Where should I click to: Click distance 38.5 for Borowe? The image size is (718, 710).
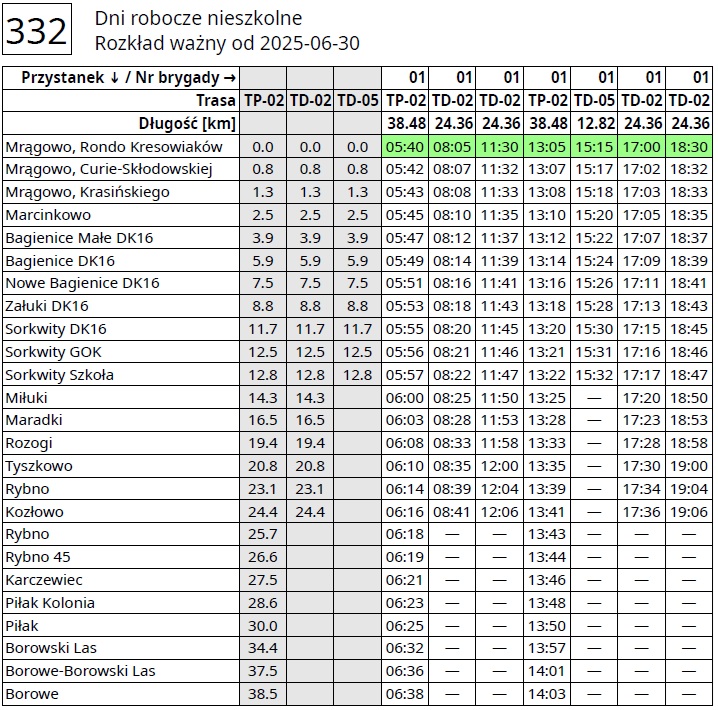coord(263,694)
